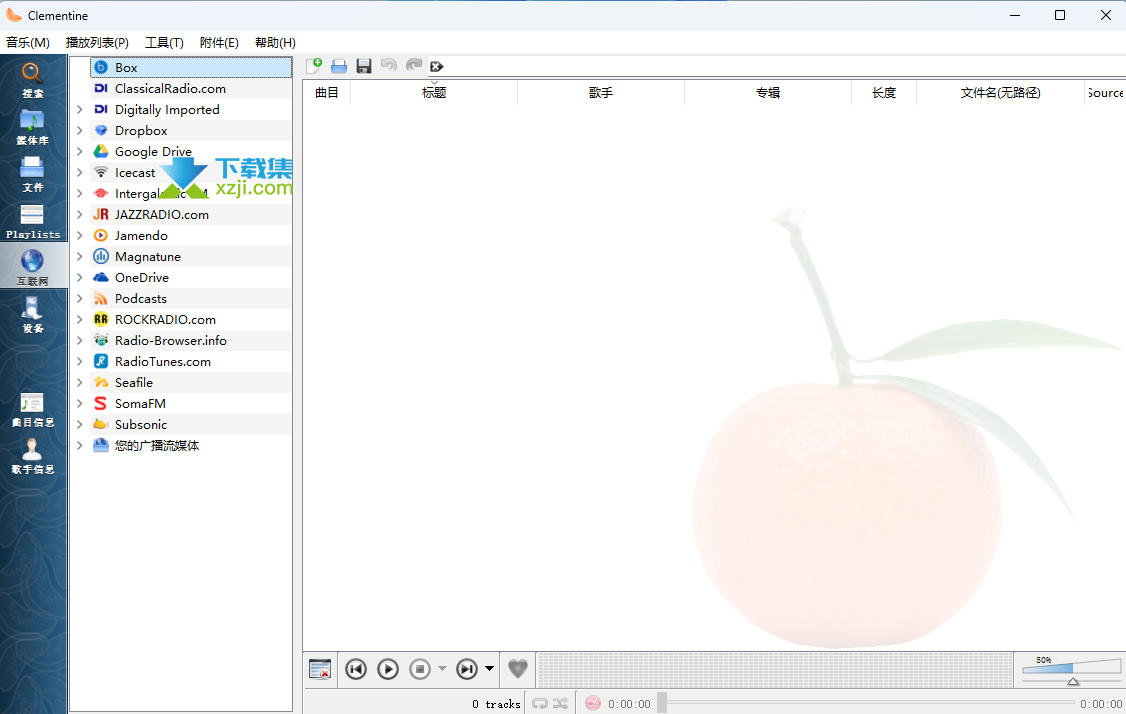Toggle shuffle mode in the status bar

coord(561,704)
